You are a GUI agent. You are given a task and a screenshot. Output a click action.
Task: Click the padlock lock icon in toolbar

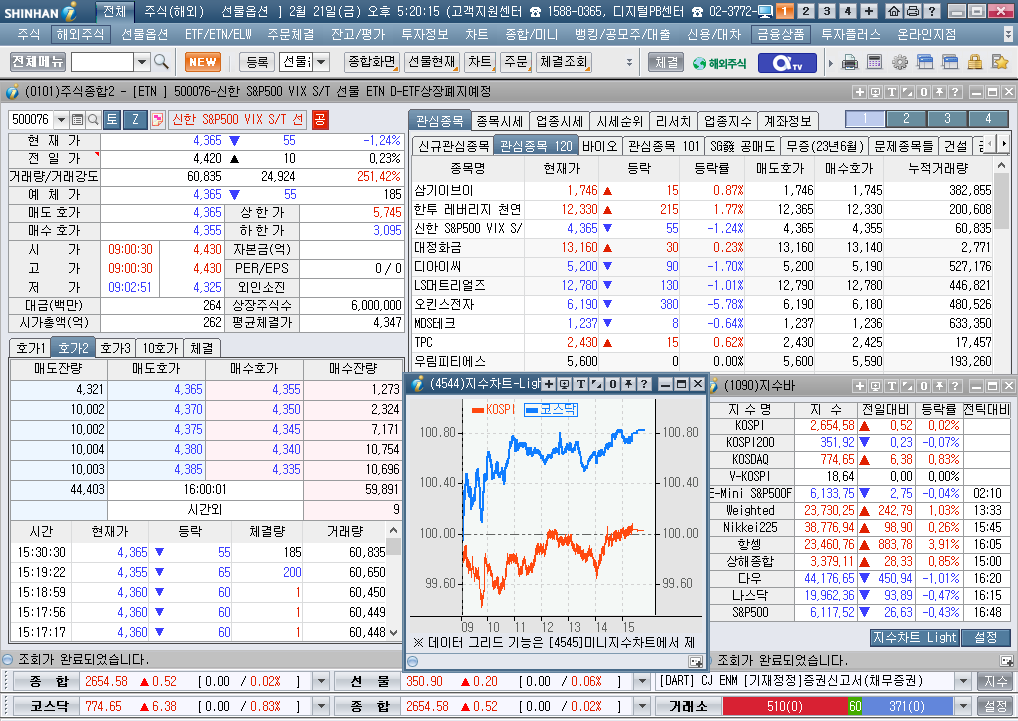pyautogui.click(x=975, y=62)
